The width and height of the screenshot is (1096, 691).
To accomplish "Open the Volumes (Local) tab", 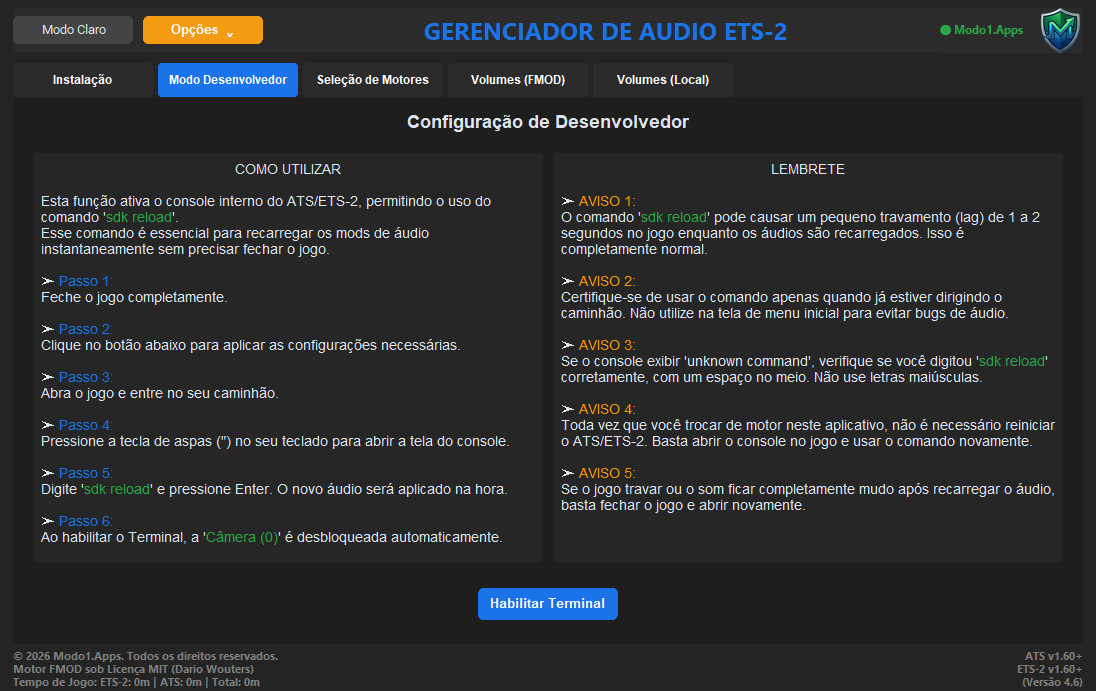I will point(663,80).
